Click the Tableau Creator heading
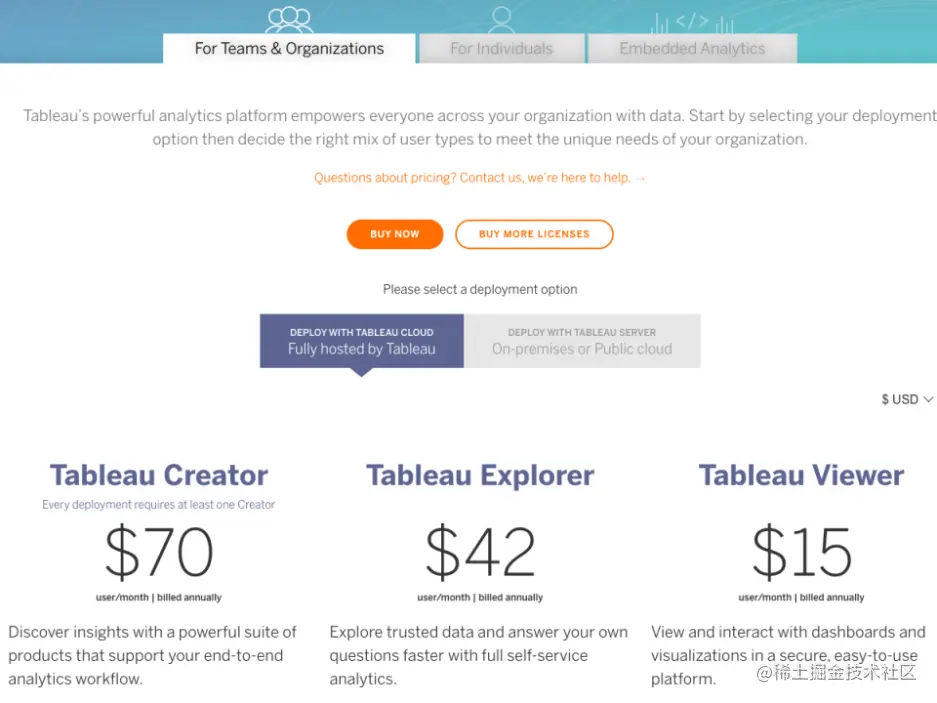 [x=159, y=475]
